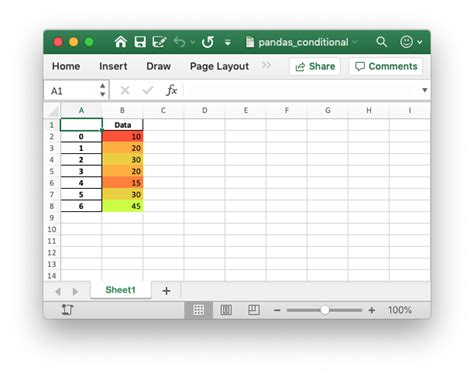
Task: Select red cell with value 10
Action: pyautogui.click(x=122, y=137)
